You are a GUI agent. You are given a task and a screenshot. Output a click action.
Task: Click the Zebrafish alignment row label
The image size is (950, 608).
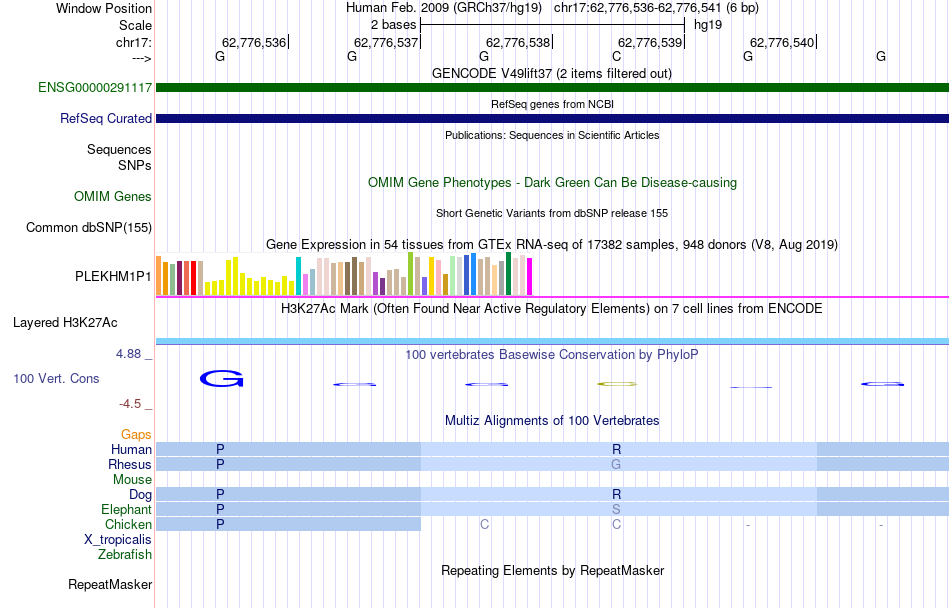point(125,554)
